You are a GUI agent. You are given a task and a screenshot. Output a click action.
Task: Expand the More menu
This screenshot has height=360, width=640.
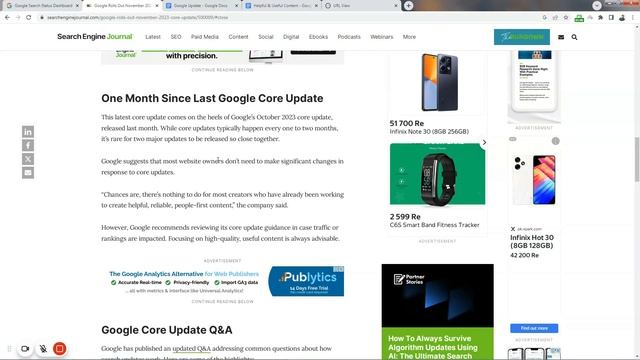coord(409,37)
